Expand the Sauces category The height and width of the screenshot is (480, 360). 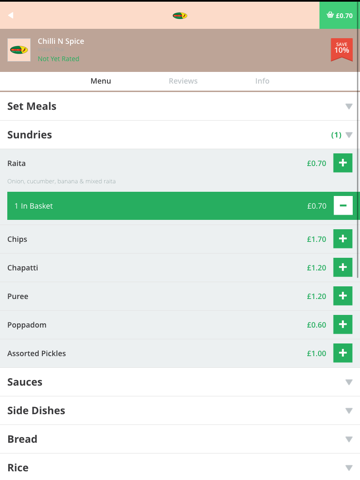(x=180, y=382)
